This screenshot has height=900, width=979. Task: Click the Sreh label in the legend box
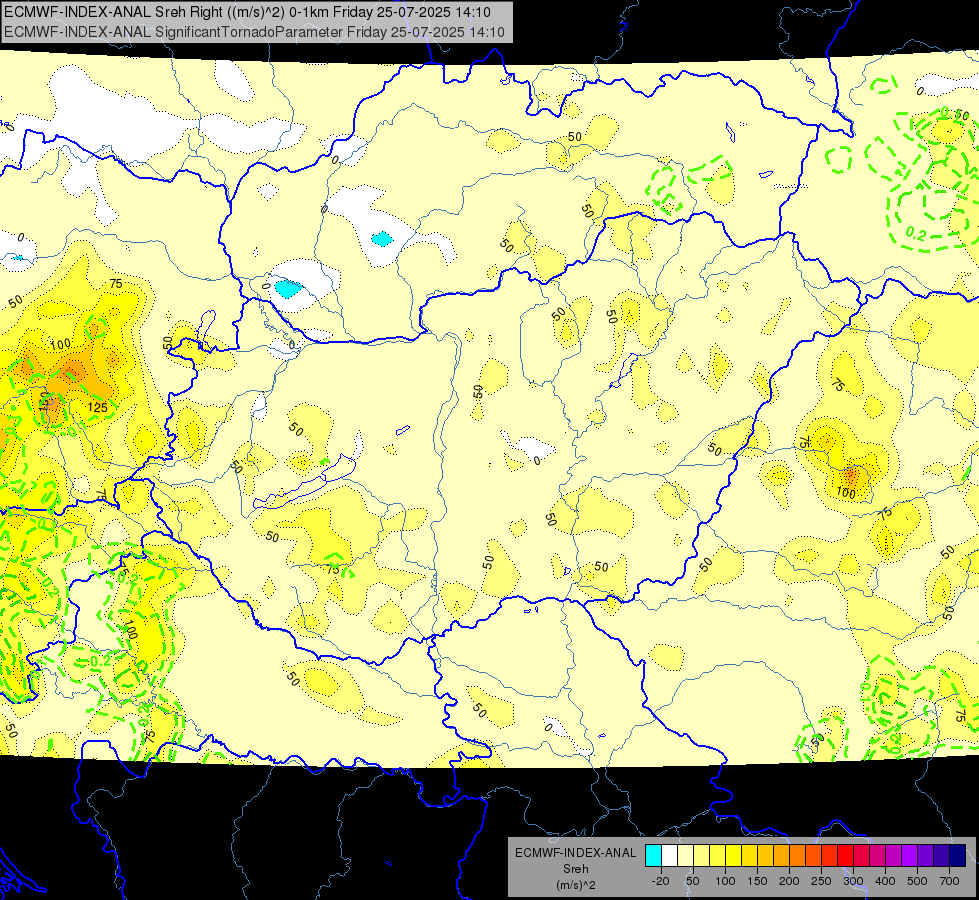tap(576, 869)
